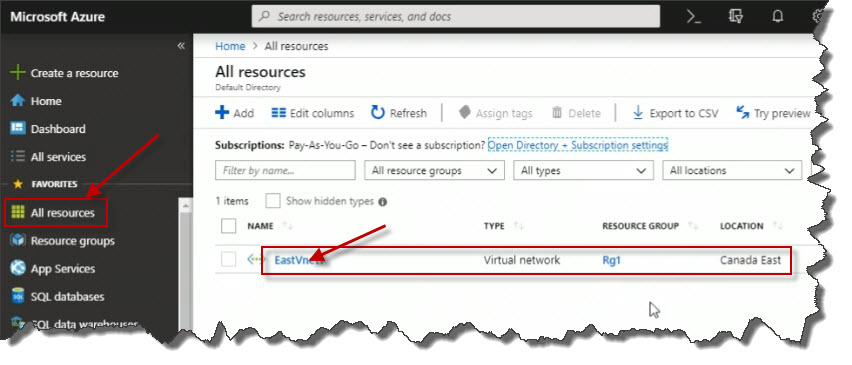Collapse sidebar with double chevron icon
This screenshot has height=365, width=852.
[181, 46]
